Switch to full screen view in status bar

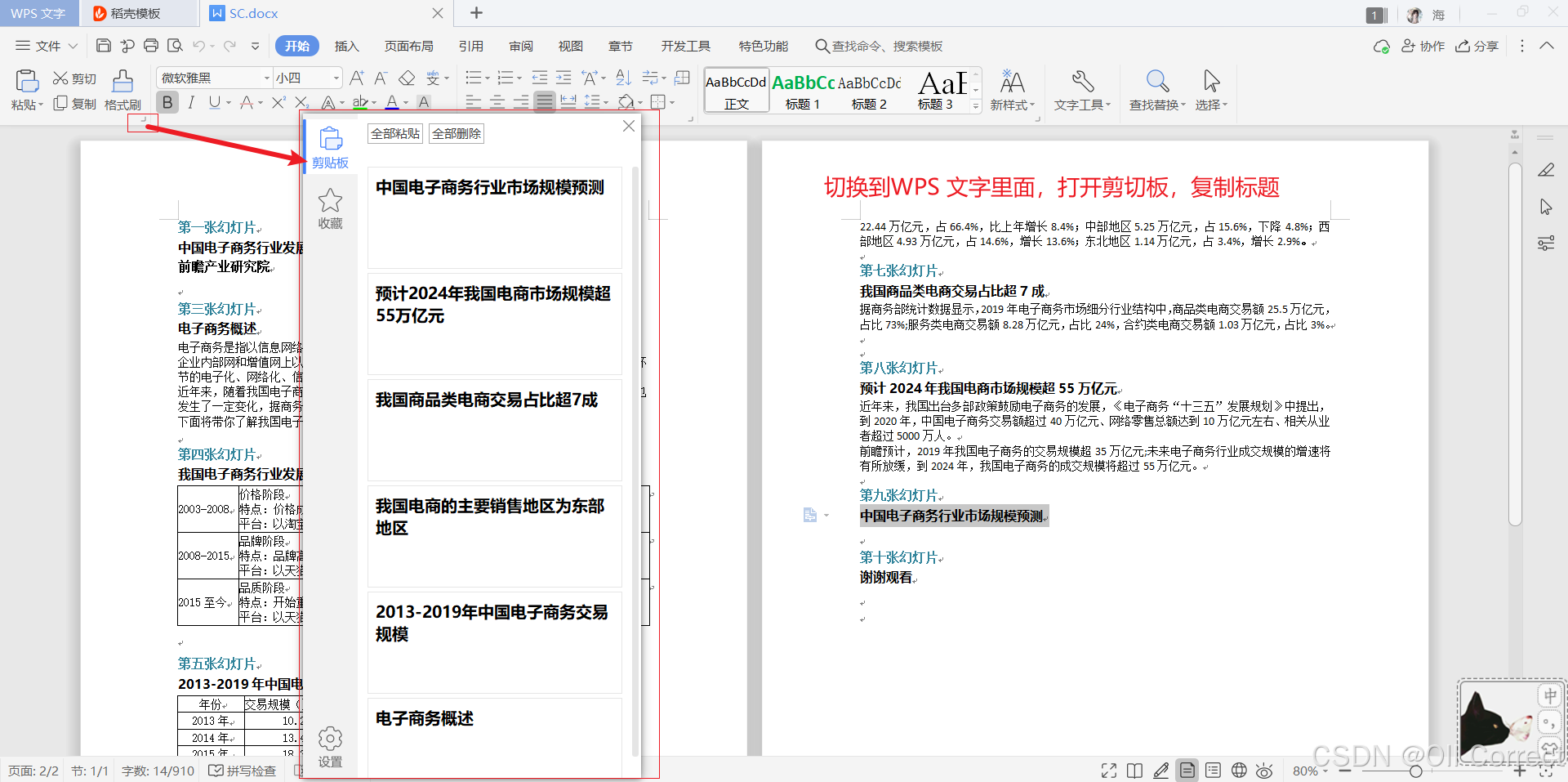[x=1109, y=771]
